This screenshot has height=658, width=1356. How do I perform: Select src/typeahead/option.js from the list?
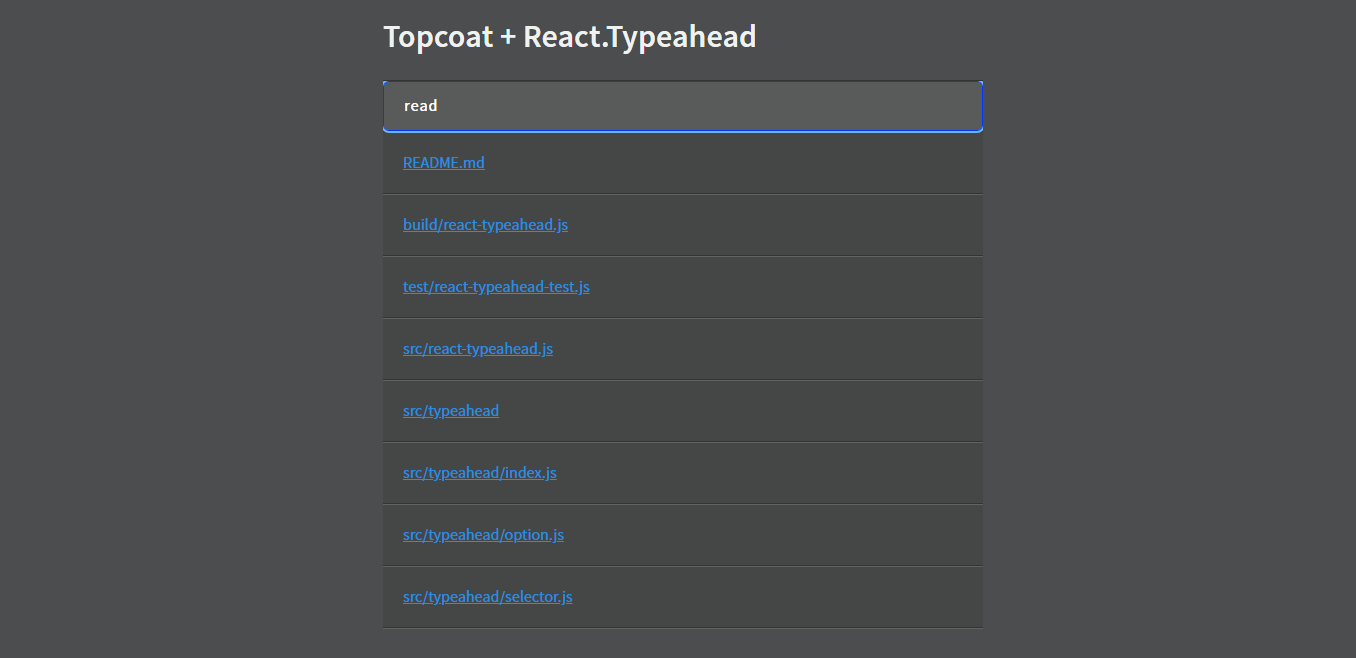483,534
